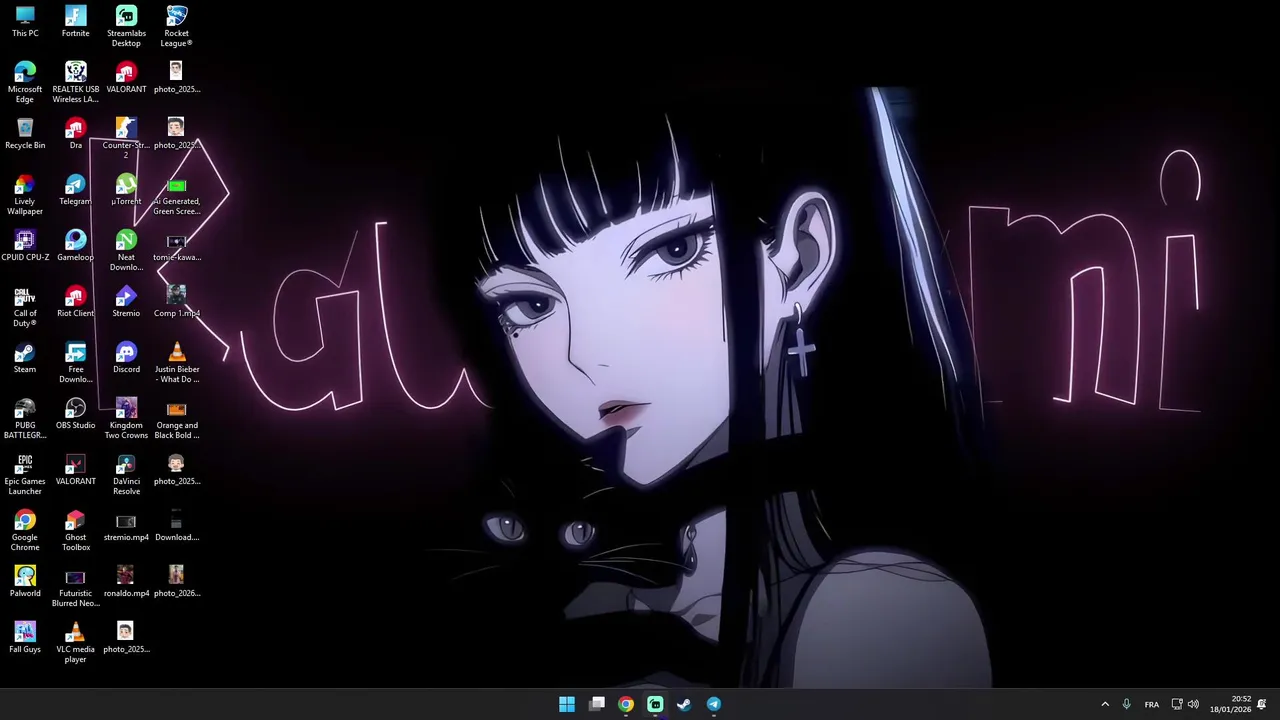
Task: Click the Google Chrome desktop shortcut
Action: [25, 531]
